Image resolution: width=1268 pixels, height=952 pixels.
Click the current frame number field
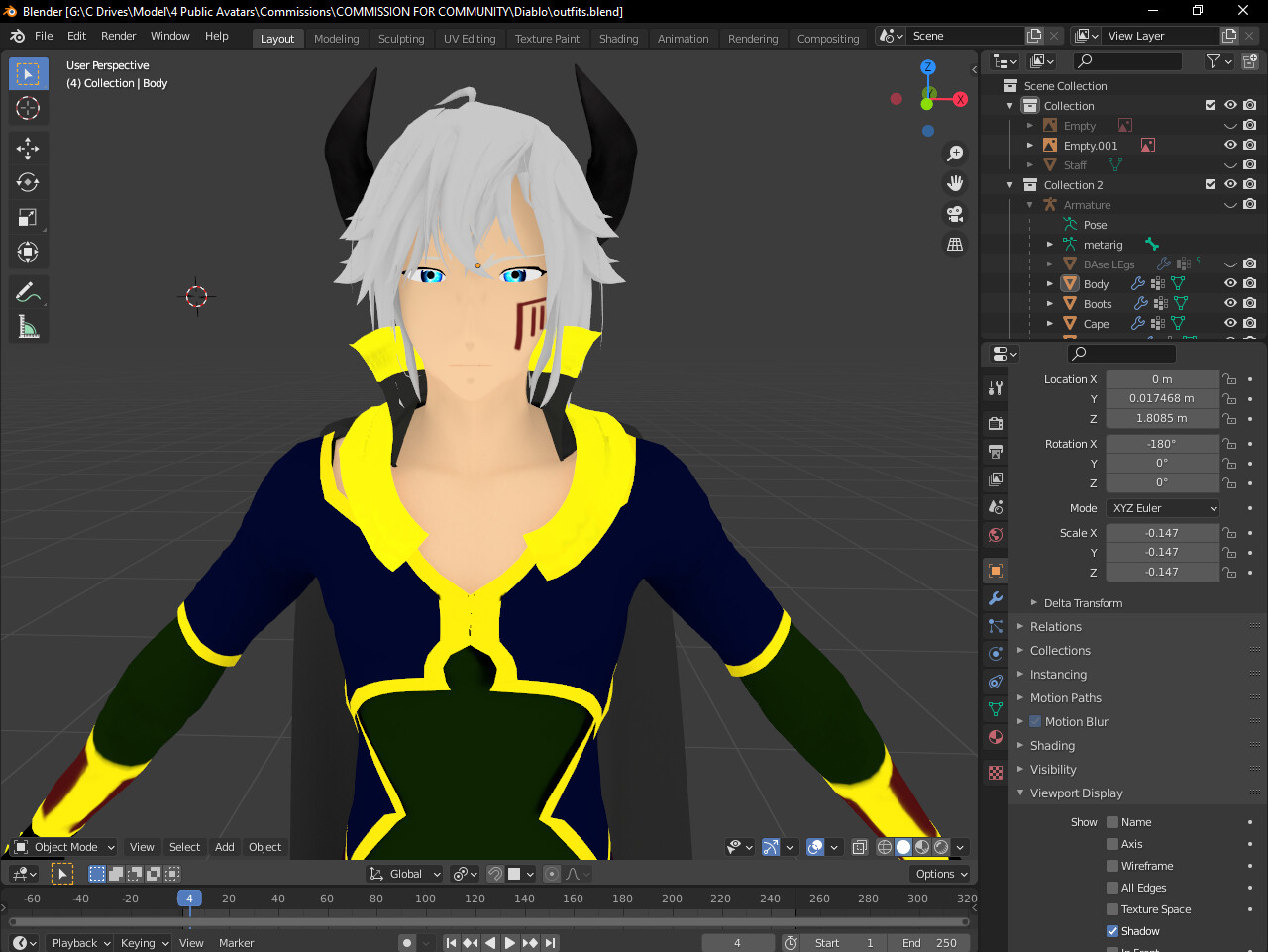737,942
